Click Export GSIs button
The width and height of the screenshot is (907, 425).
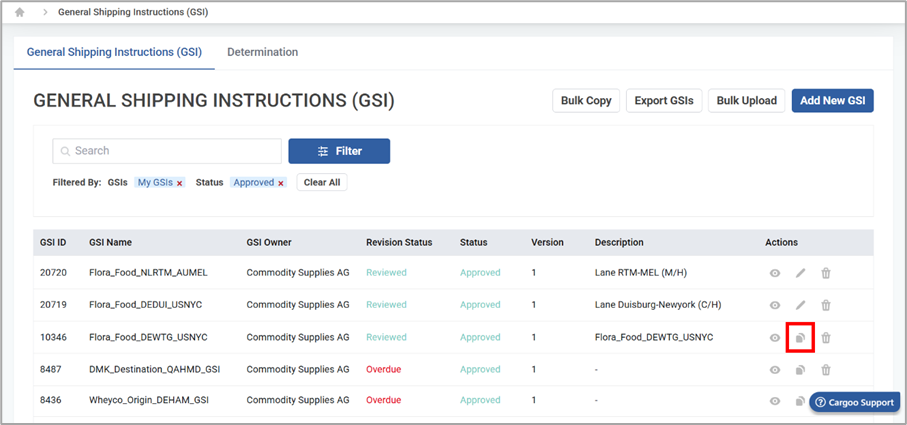pos(664,101)
